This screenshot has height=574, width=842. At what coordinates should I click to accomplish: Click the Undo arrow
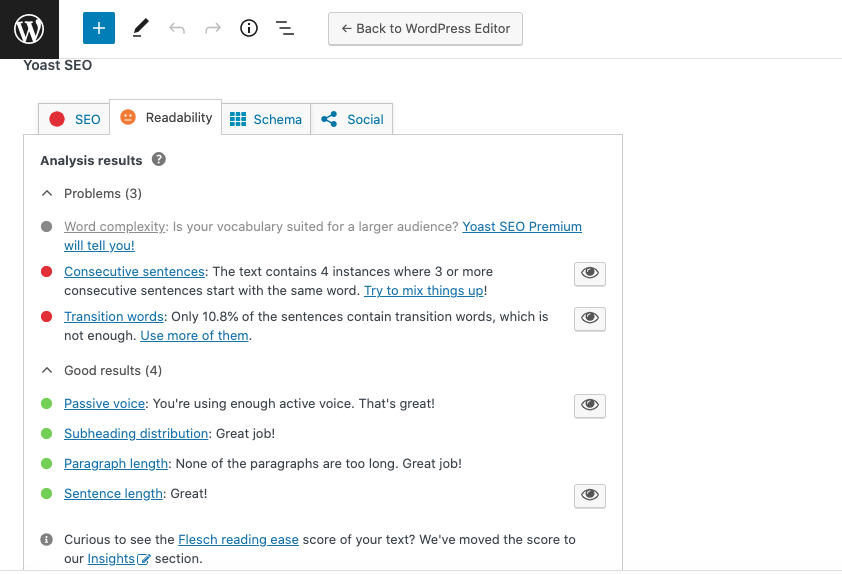tap(177, 29)
